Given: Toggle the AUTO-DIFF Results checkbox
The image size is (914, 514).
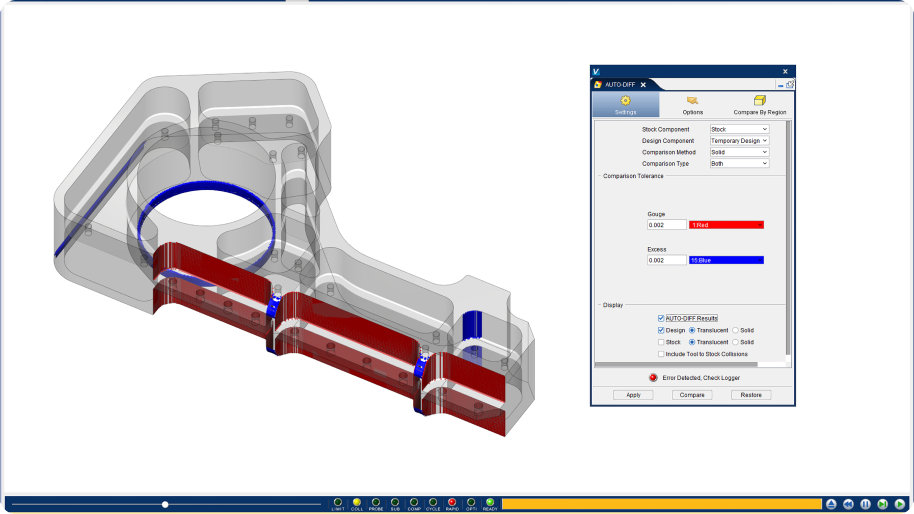Looking at the screenshot, I should click(x=661, y=318).
